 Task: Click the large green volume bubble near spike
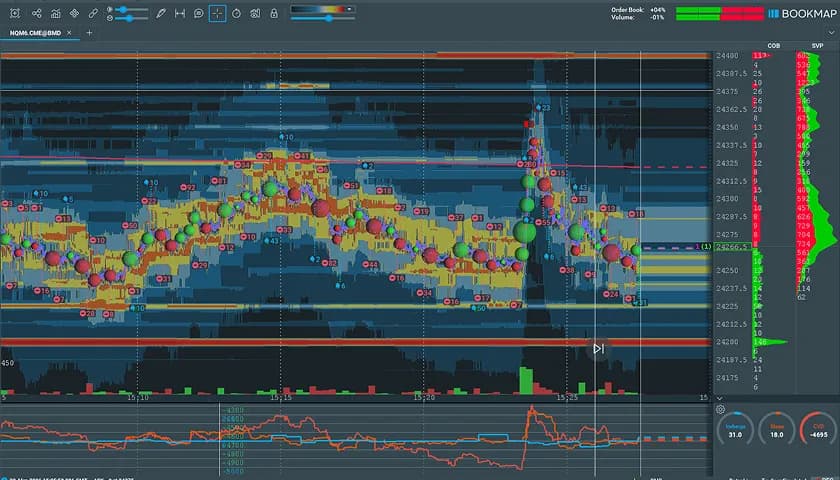(524, 232)
